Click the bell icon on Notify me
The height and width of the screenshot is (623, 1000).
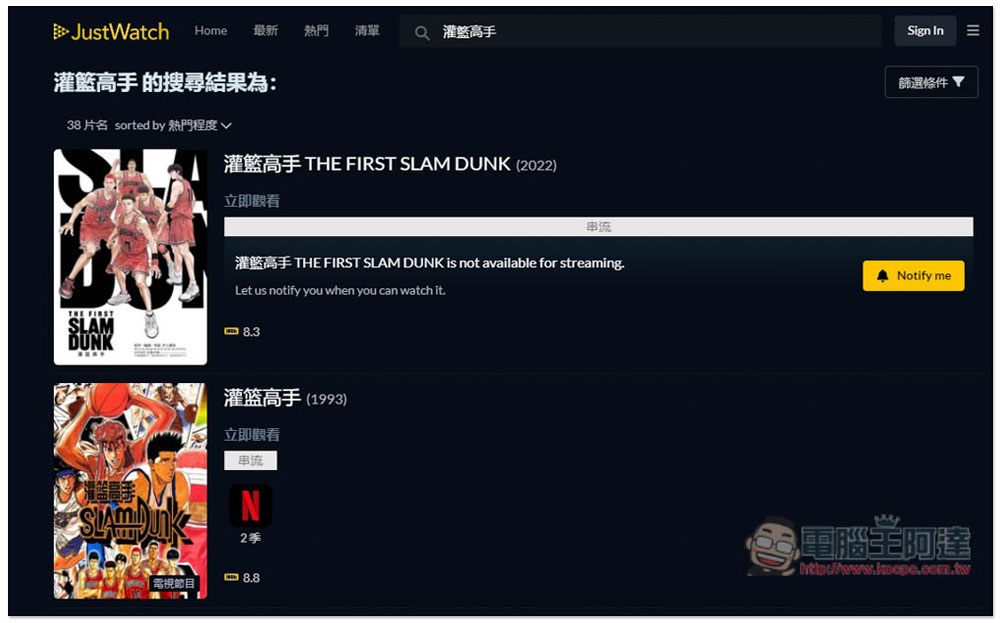(882, 275)
